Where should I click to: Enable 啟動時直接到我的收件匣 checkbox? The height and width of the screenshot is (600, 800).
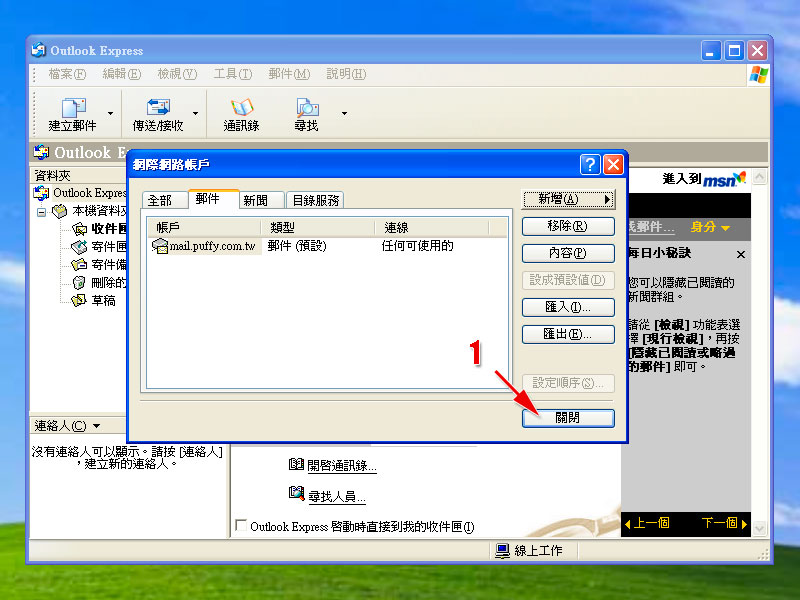click(x=240, y=526)
